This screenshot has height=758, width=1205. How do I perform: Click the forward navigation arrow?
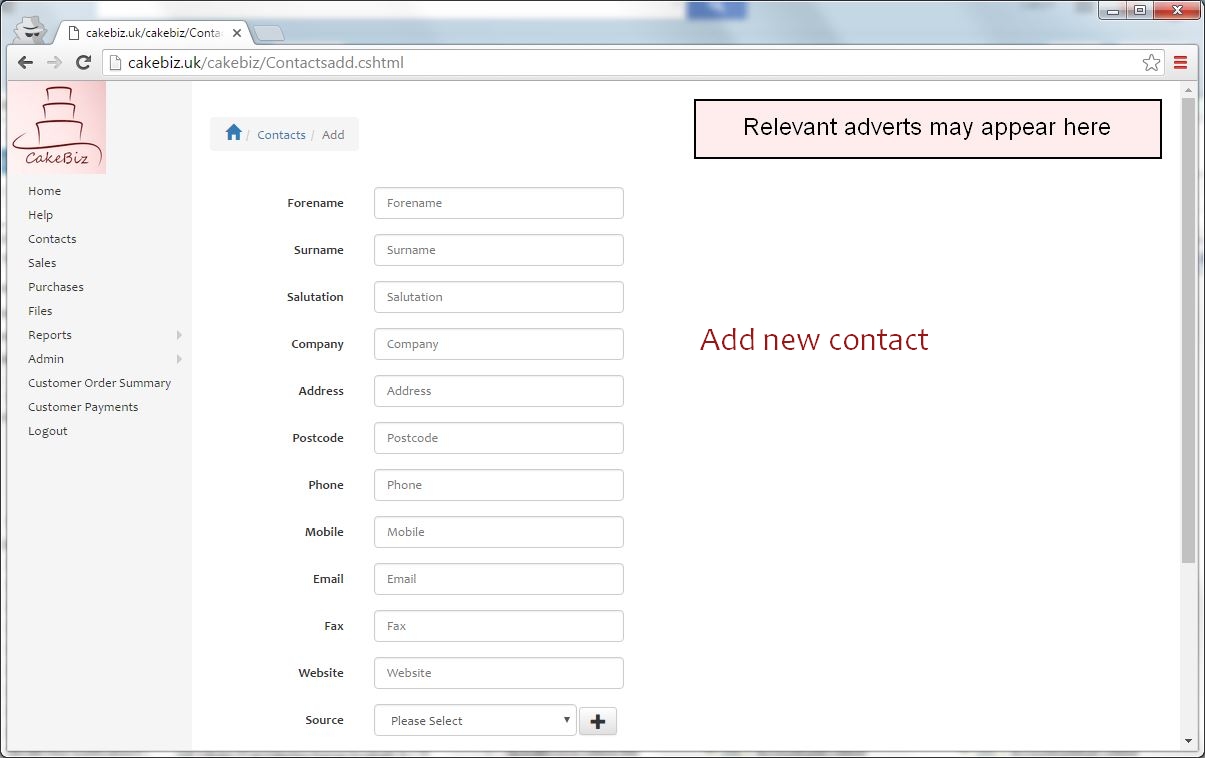54,62
